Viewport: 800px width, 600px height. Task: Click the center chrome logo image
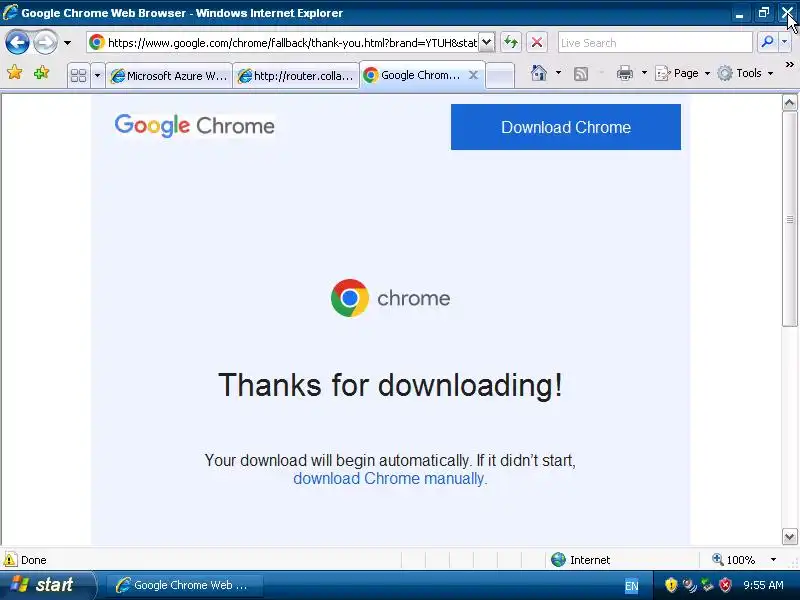click(390, 298)
